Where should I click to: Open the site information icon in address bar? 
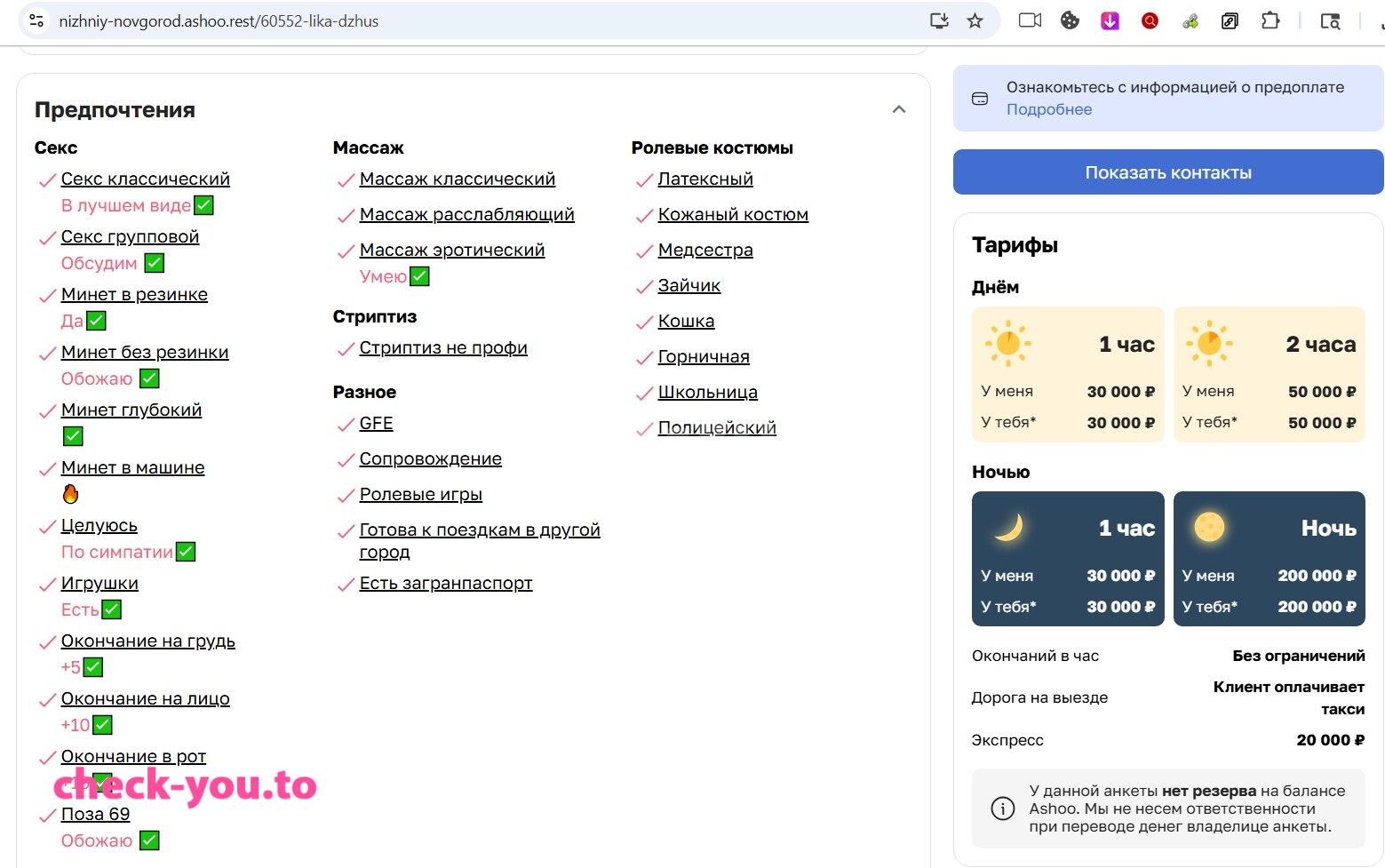pos(36,20)
